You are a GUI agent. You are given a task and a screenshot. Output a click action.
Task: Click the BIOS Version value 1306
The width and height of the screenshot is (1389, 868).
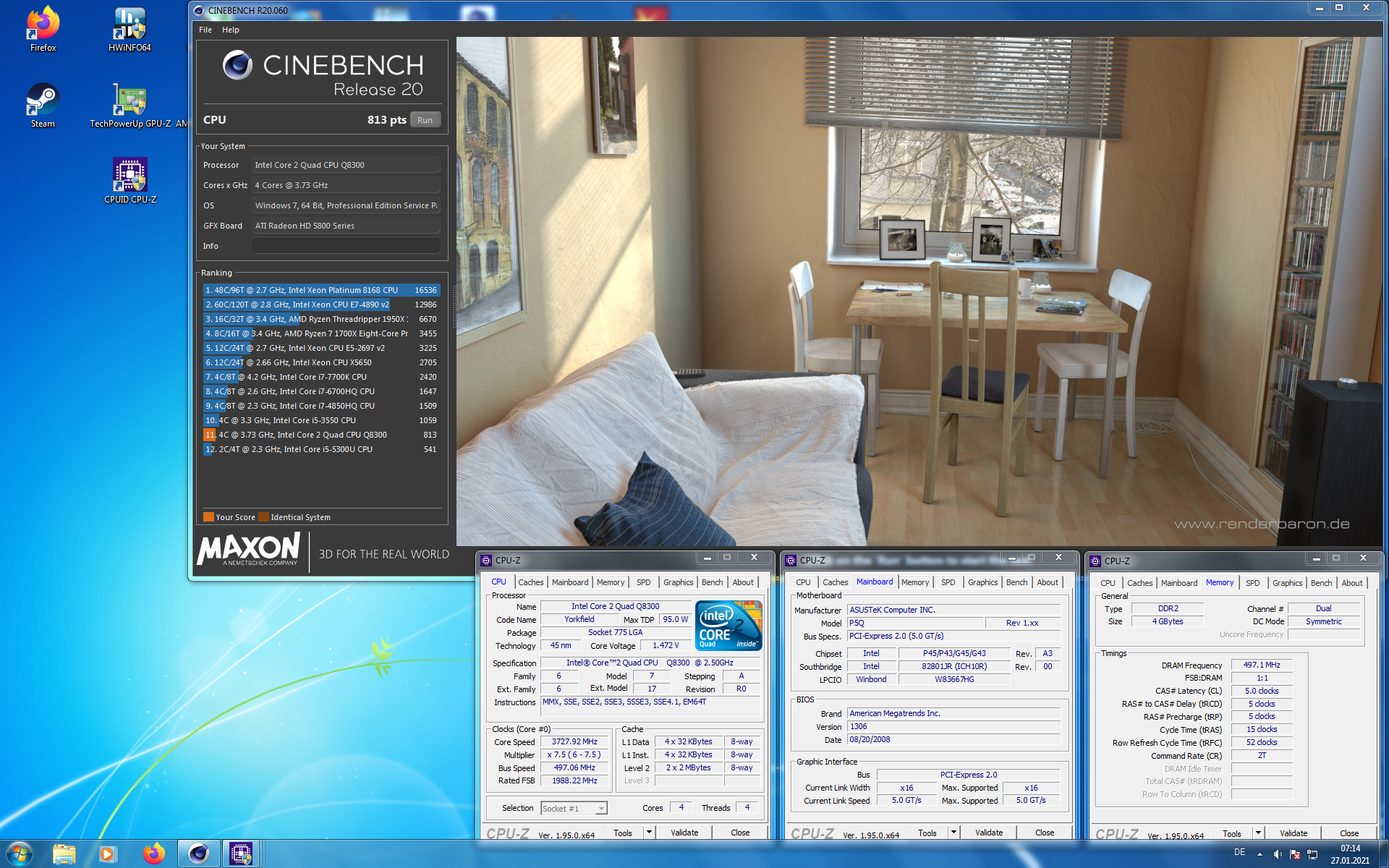954,726
